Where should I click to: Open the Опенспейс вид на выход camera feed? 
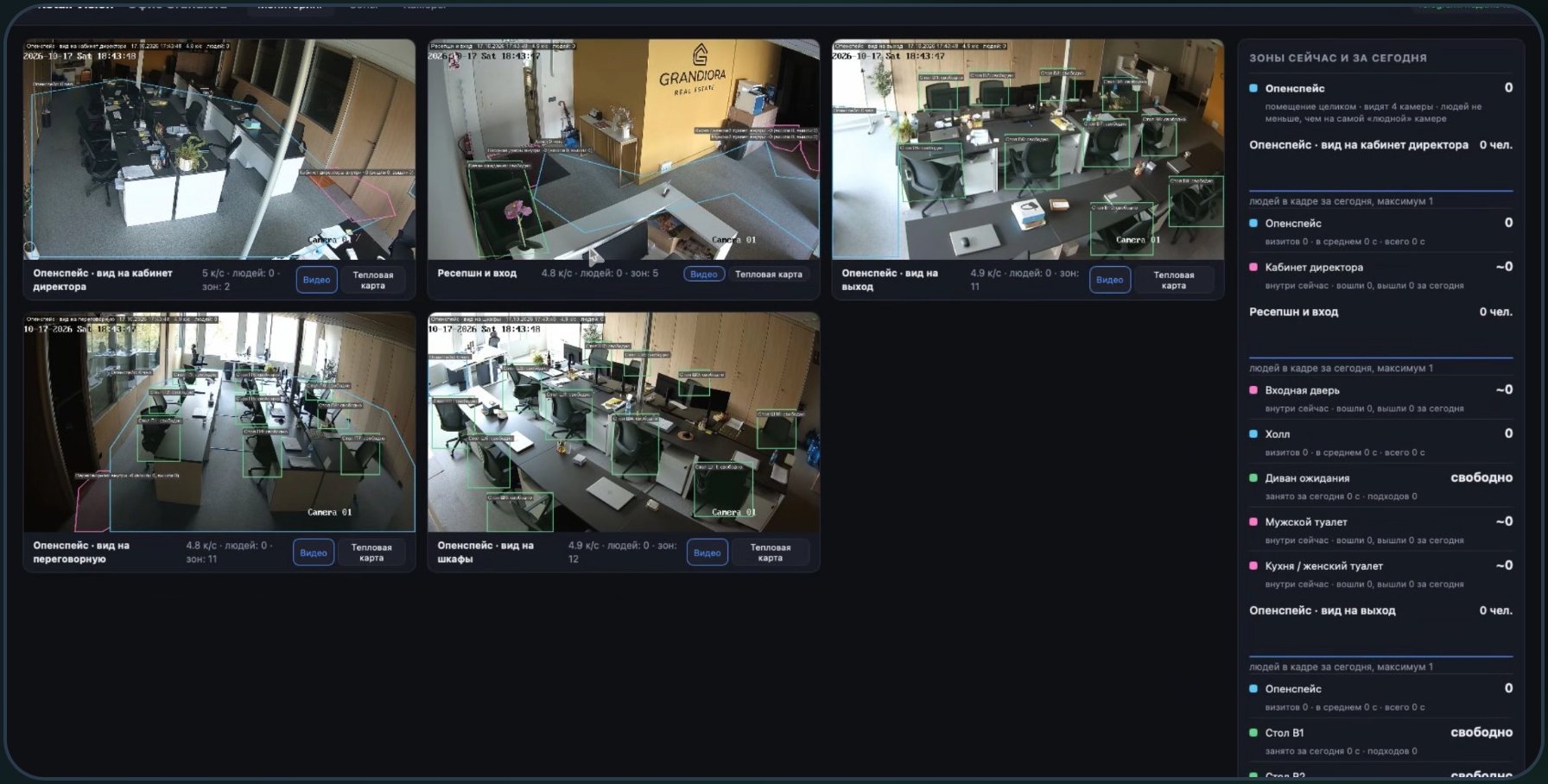click(1028, 149)
